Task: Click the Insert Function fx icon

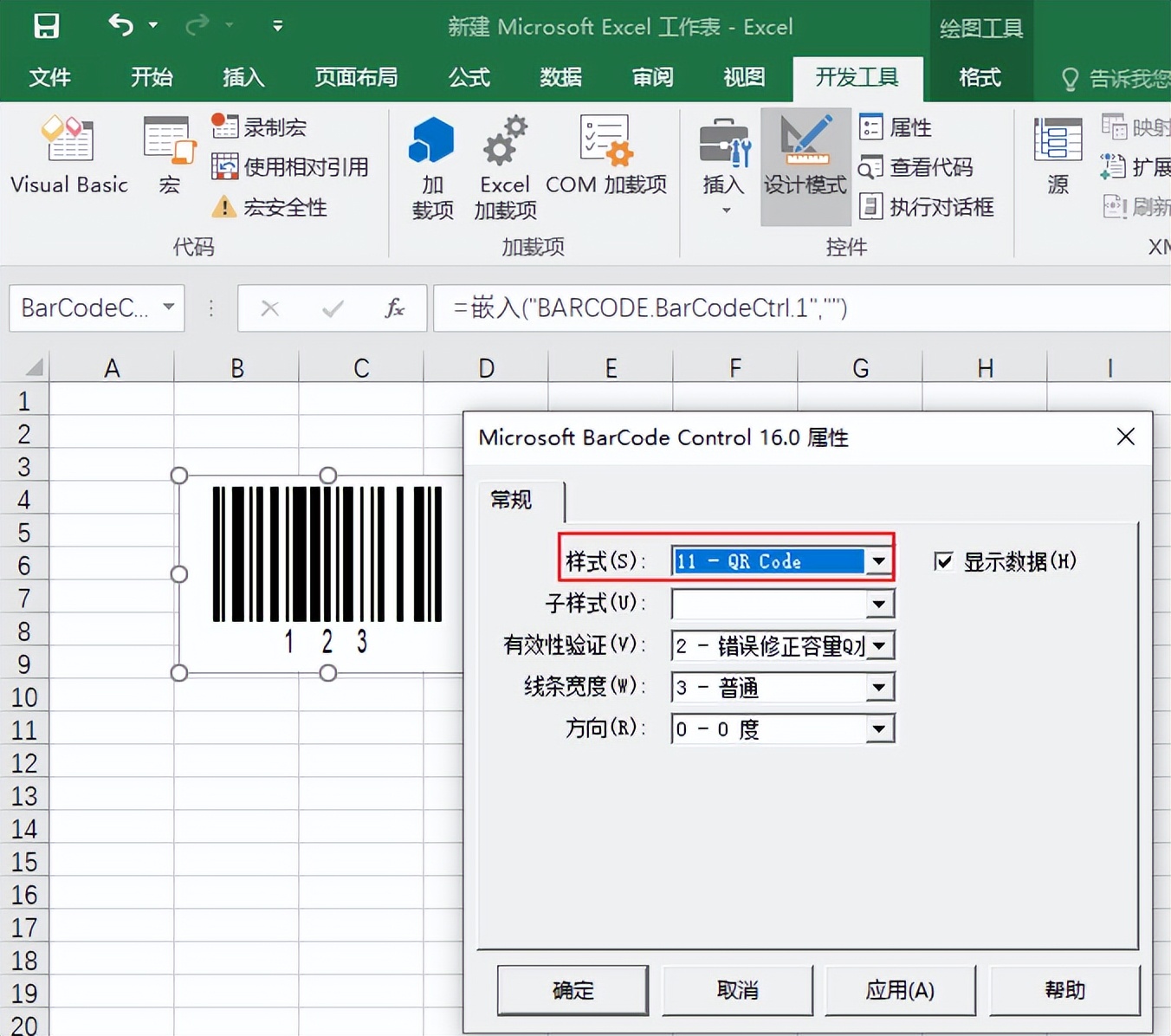Action: [394, 308]
